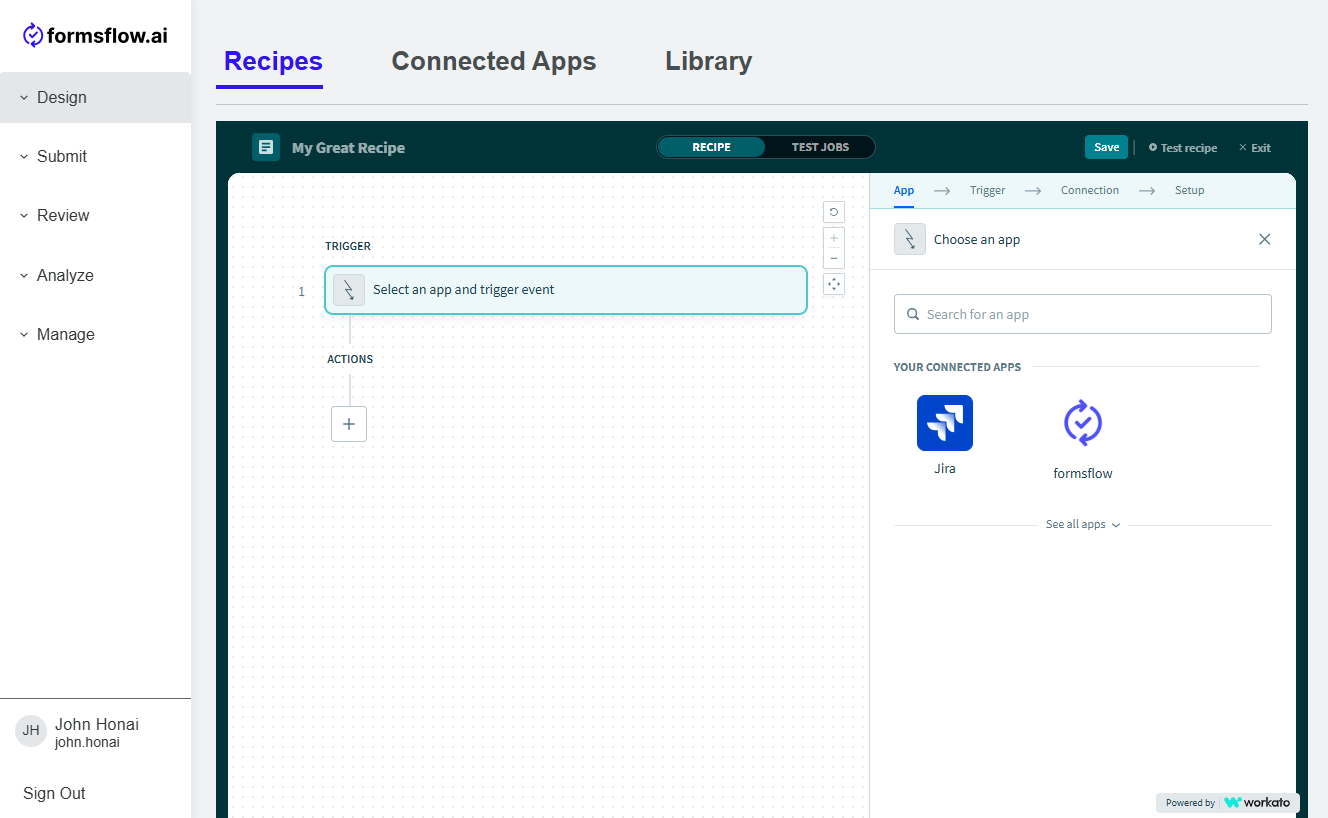Go to the Trigger wizard step
Viewport: 1328px width, 818px height.
[x=987, y=190]
